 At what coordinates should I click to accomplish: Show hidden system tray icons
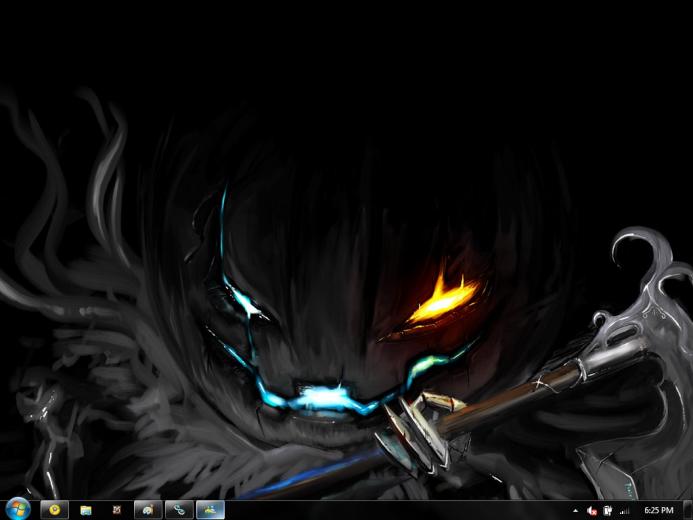click(575, 511)
